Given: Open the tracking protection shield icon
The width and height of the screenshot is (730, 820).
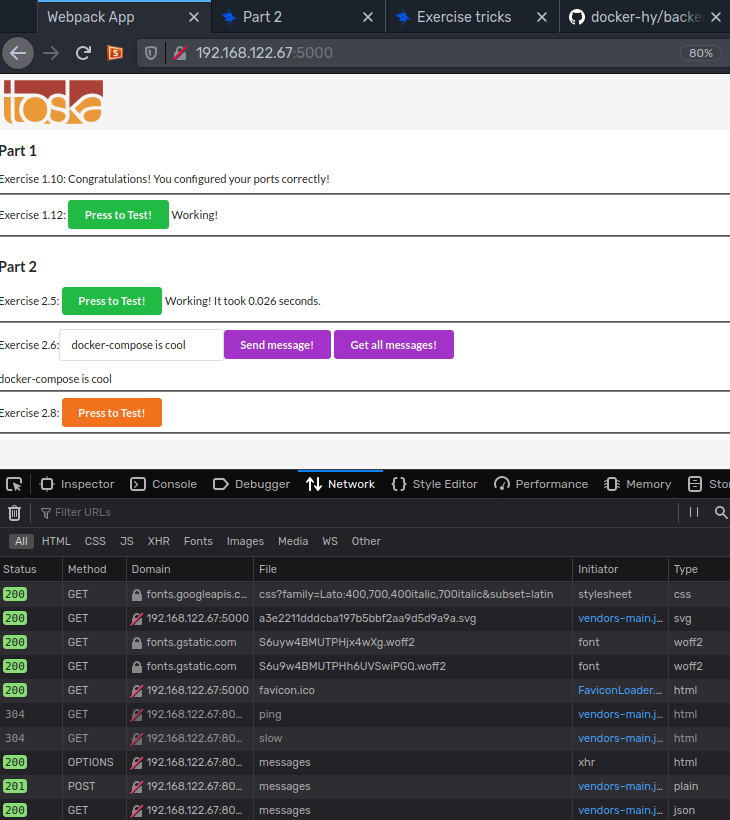Looking at the screenshot, I should click(x=152, y=53).
